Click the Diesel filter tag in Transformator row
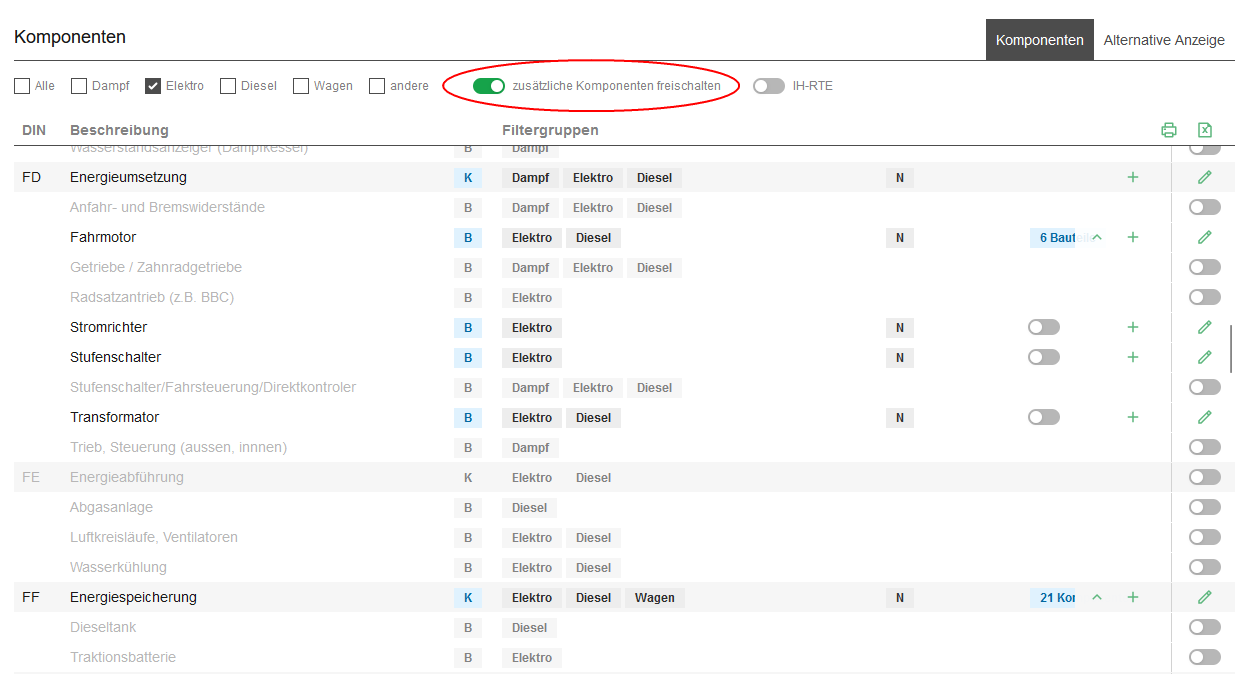Image resolution: width=1243 pixels, height=674 pixels. pos(593,417)
